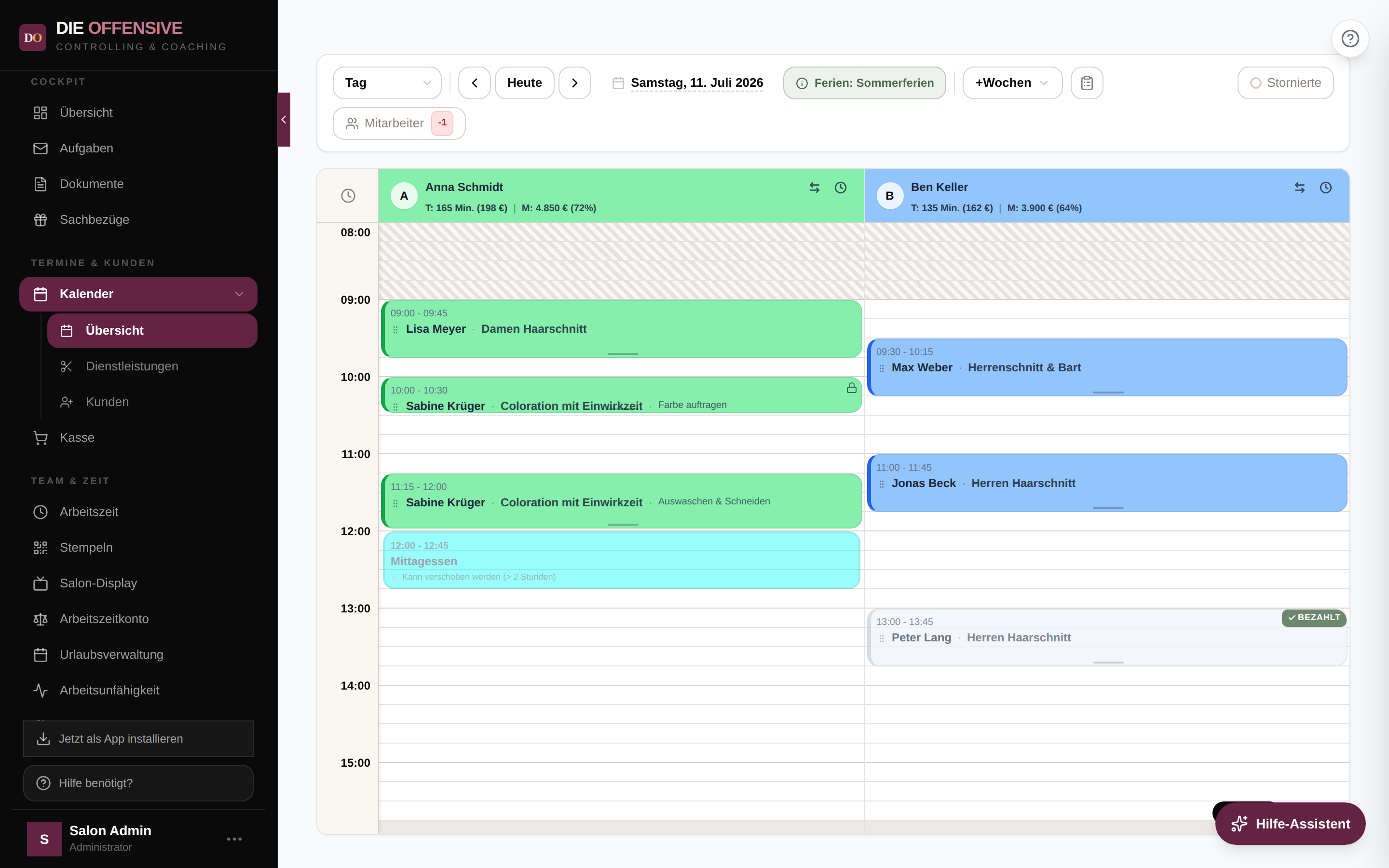Open Aufgaben in sidebar

click(138, 148)
